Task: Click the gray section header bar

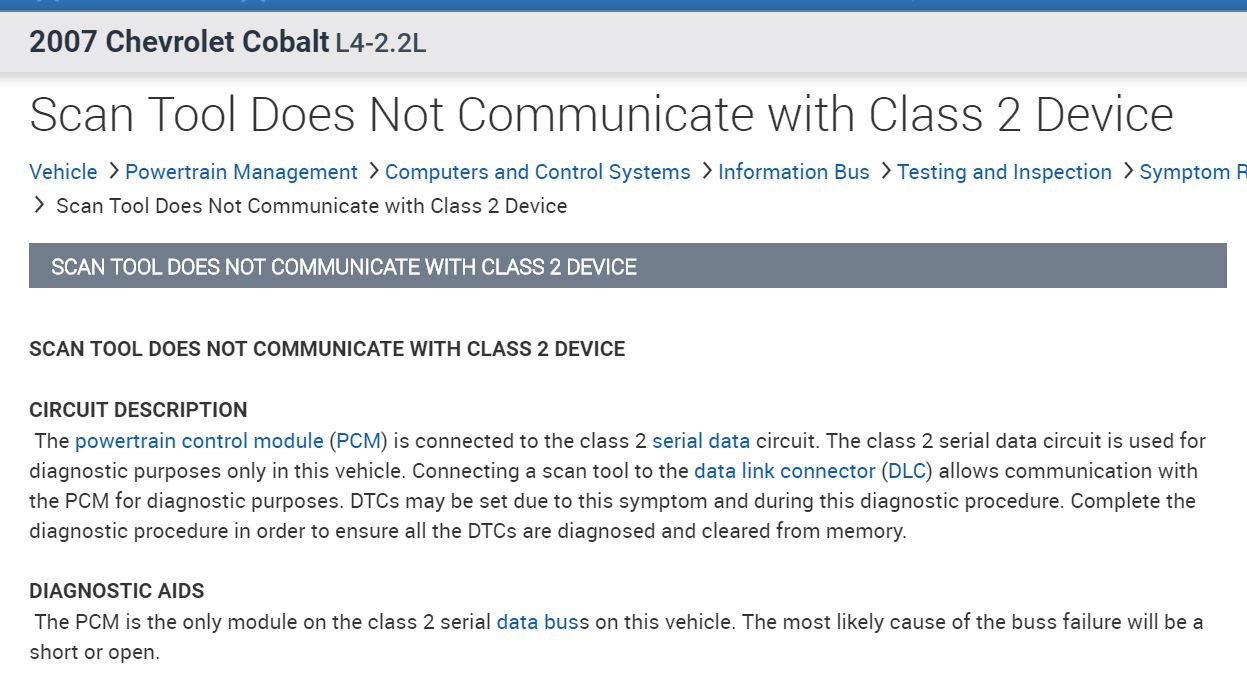Action: 627,267
